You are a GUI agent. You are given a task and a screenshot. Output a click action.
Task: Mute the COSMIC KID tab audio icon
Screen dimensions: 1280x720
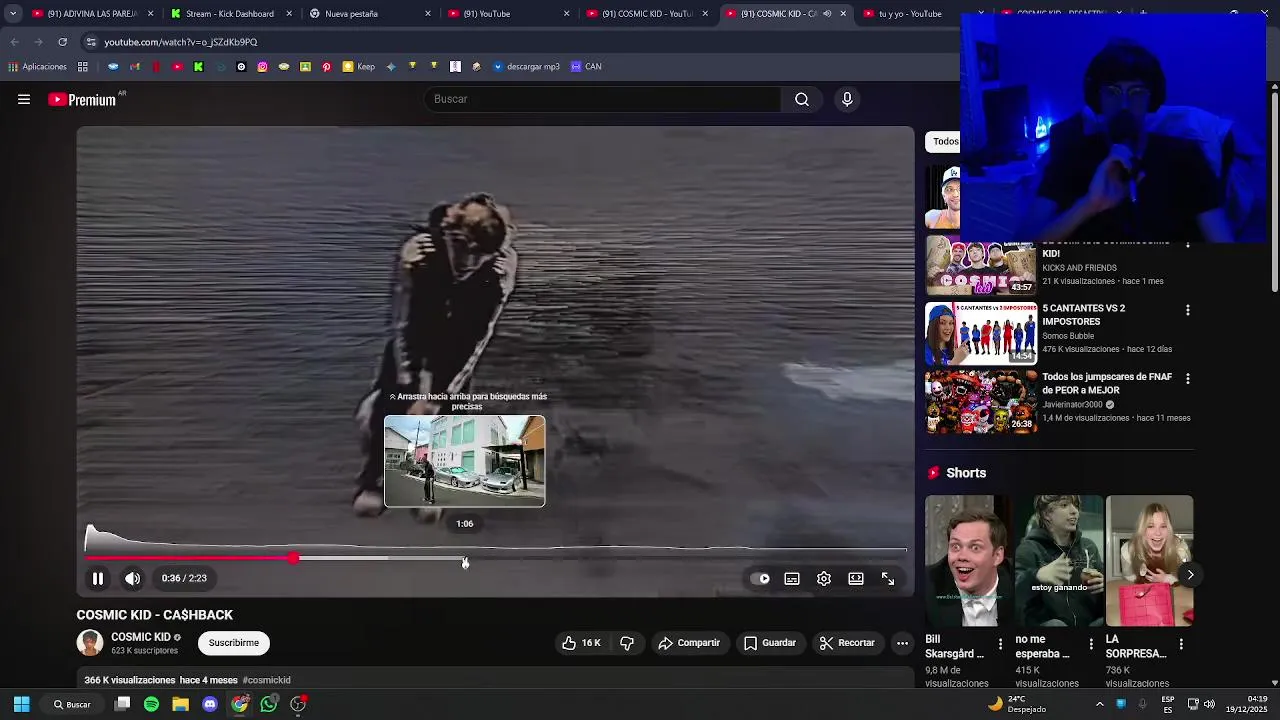point(827,14)
